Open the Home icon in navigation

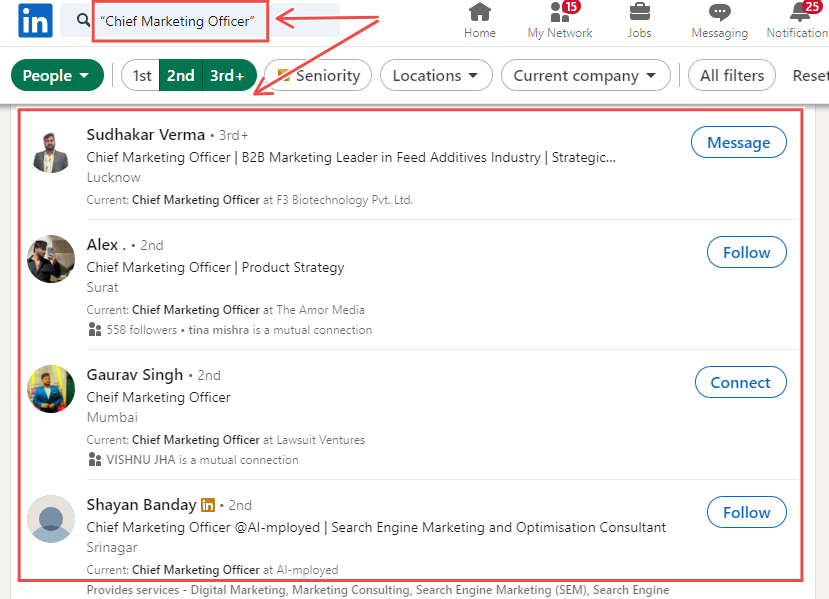(480, 12)
